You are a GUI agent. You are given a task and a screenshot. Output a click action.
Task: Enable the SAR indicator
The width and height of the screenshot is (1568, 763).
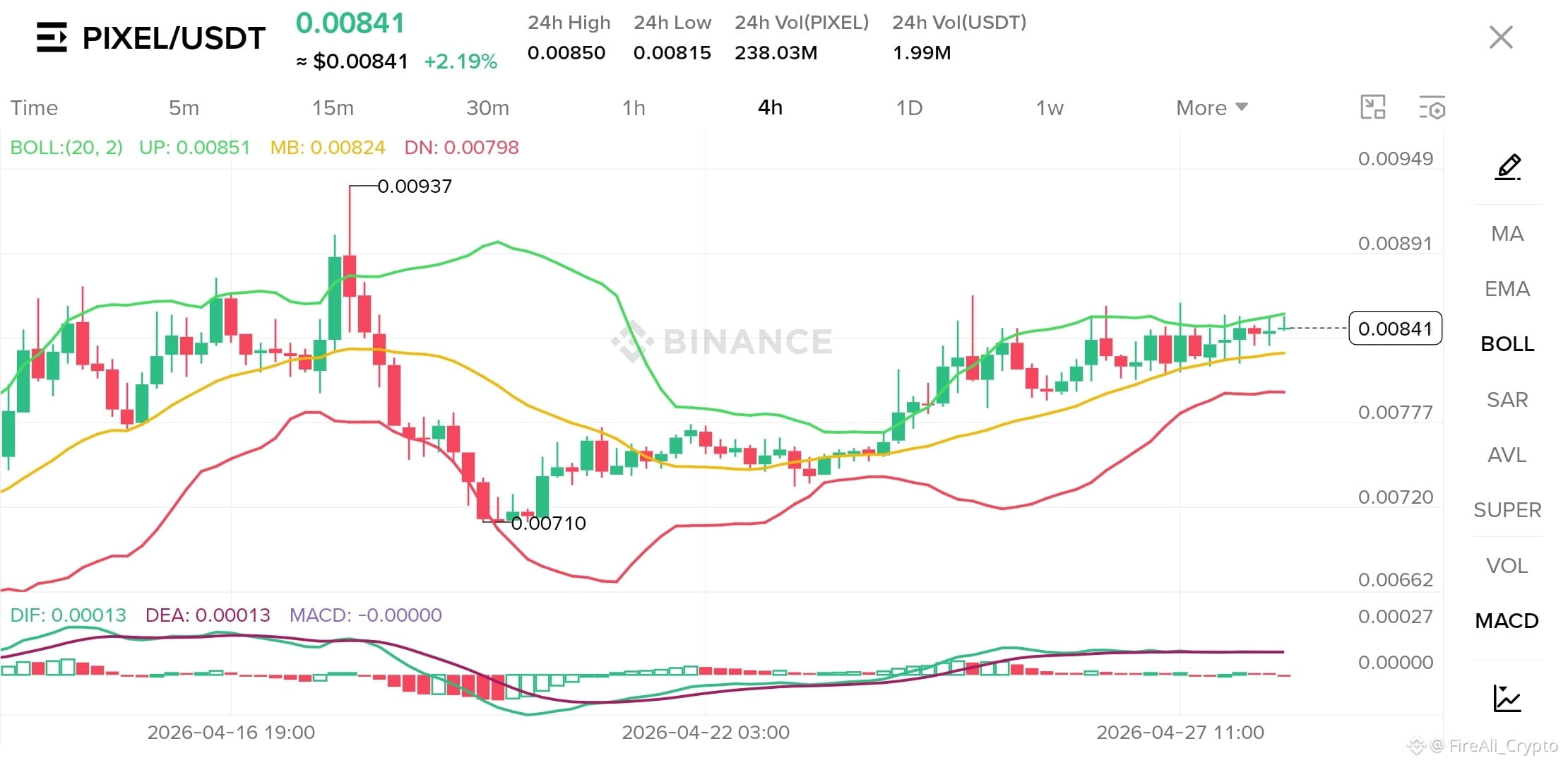(x=1507, y=399)
